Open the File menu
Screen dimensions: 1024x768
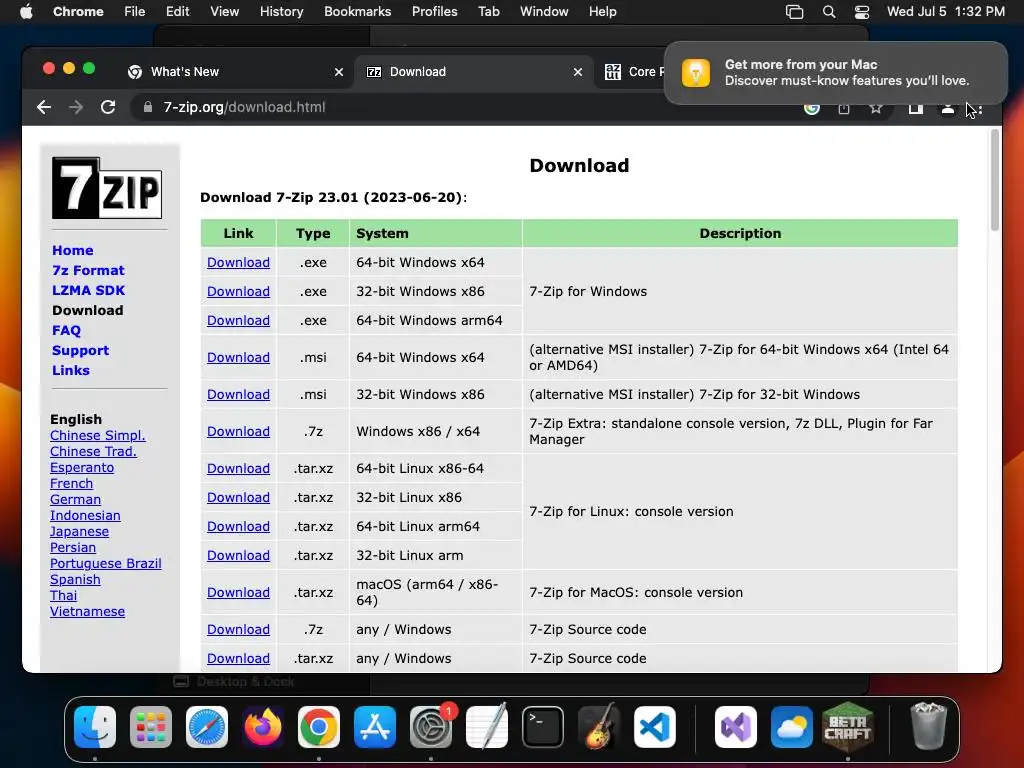click(135, 12)
